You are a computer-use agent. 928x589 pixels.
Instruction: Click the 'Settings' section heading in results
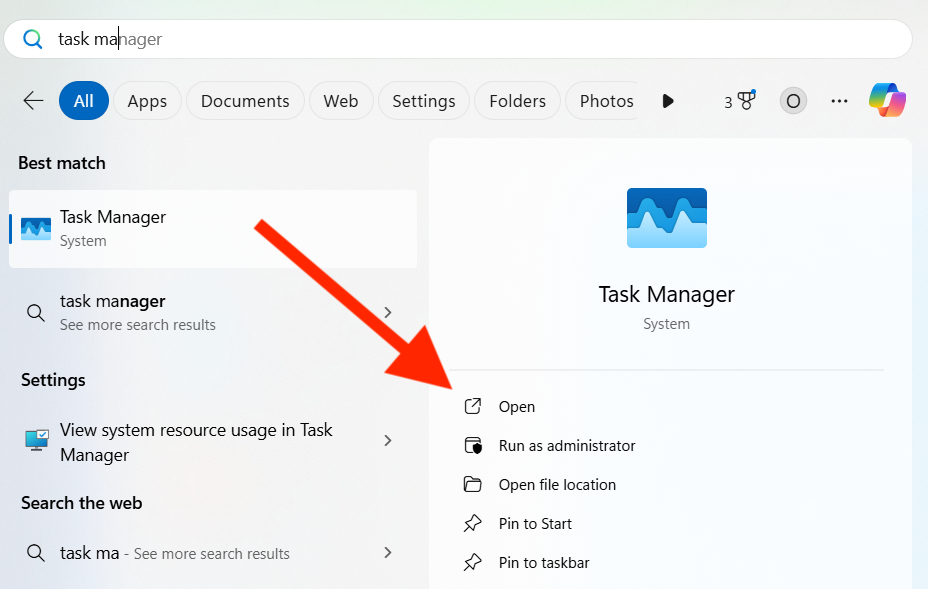click(53, 380)
